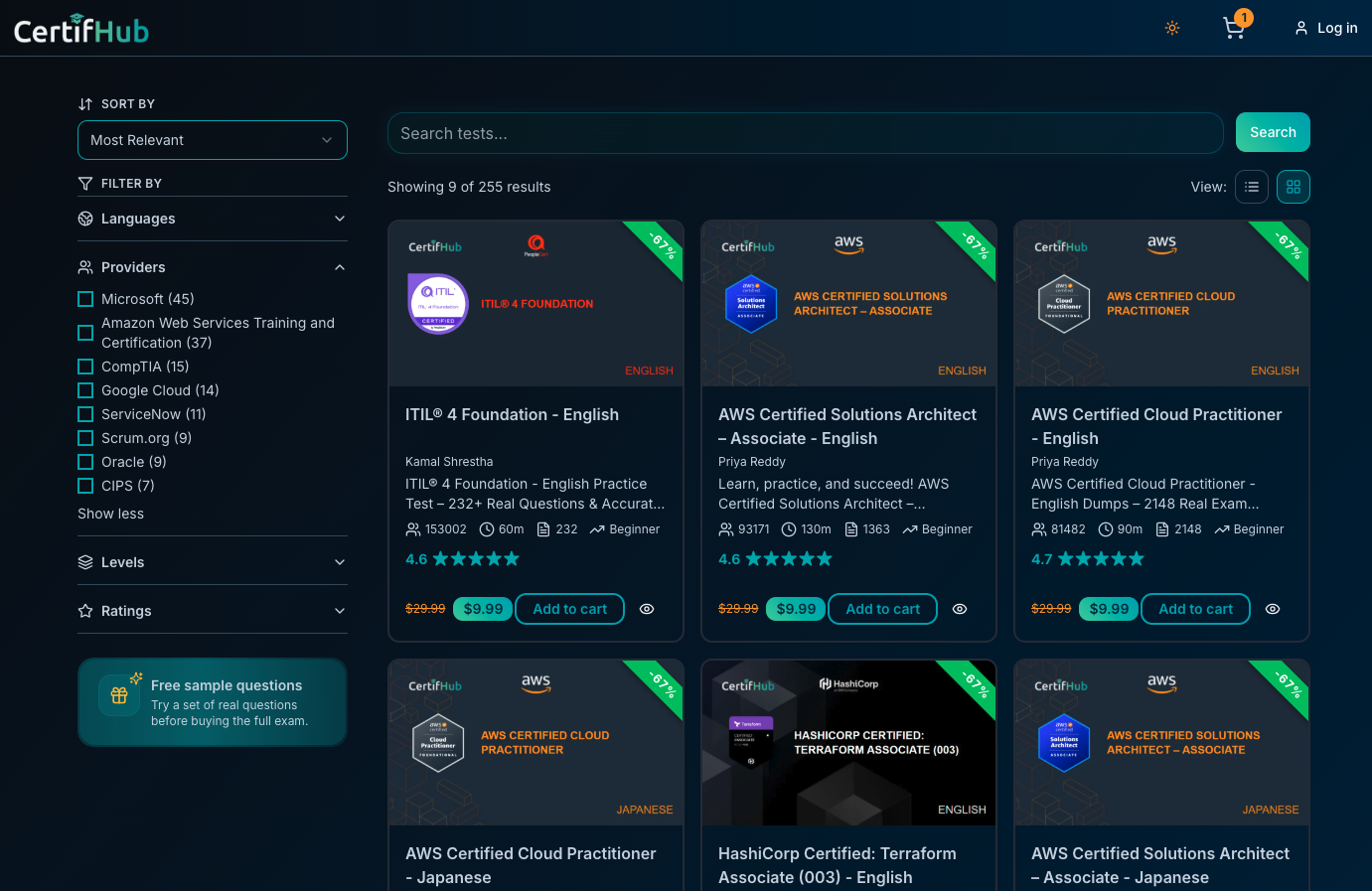This screenshot has width=1372, height=891.
Task: Click the Show less link under providers
Action: [110, 514]
